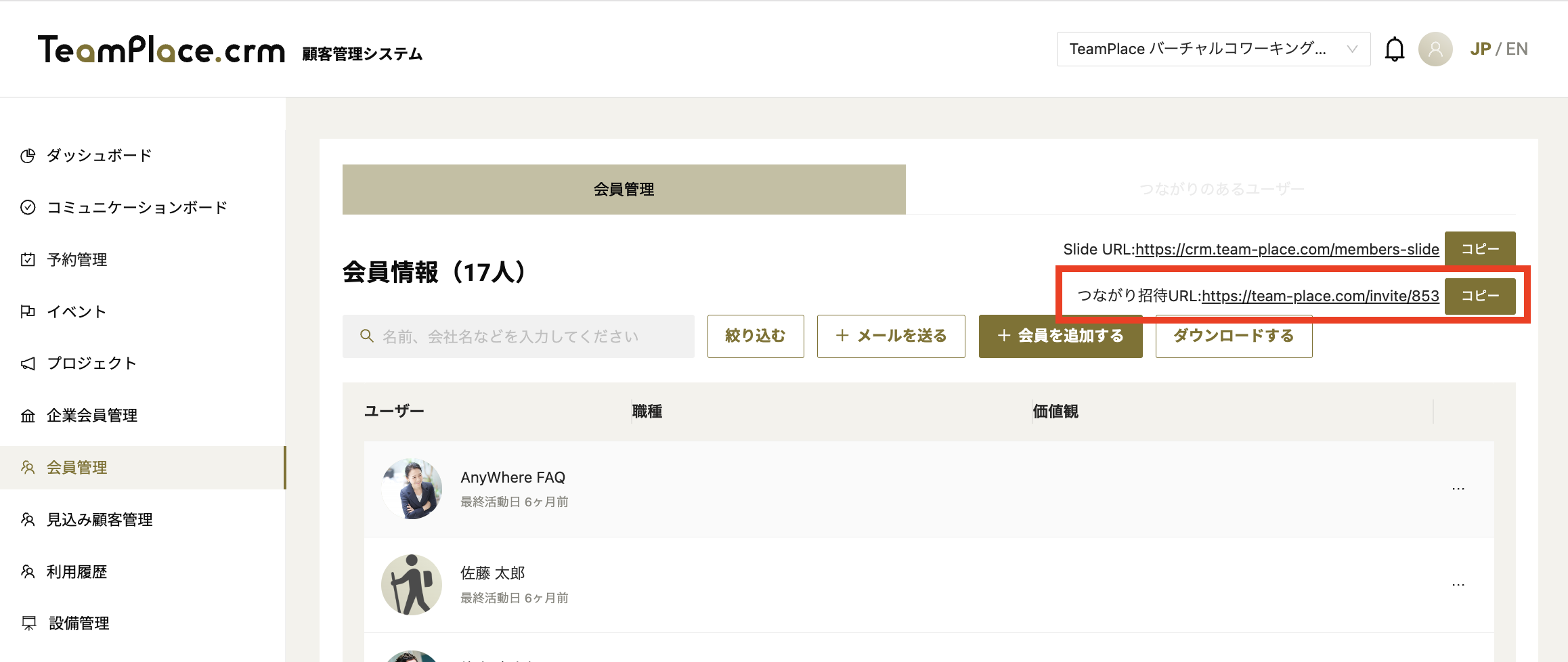This screenshot has height=662, width=1568.
Task: Open AnyWhere FAQ member name
Action: 513,477
